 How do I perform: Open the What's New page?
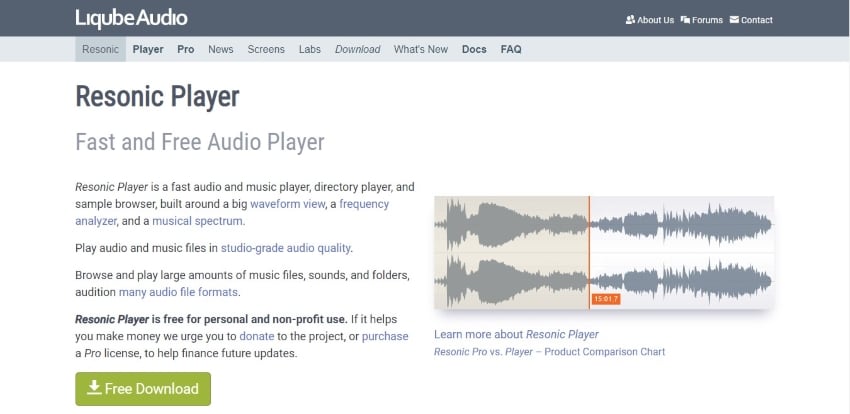tap(421, 49)
